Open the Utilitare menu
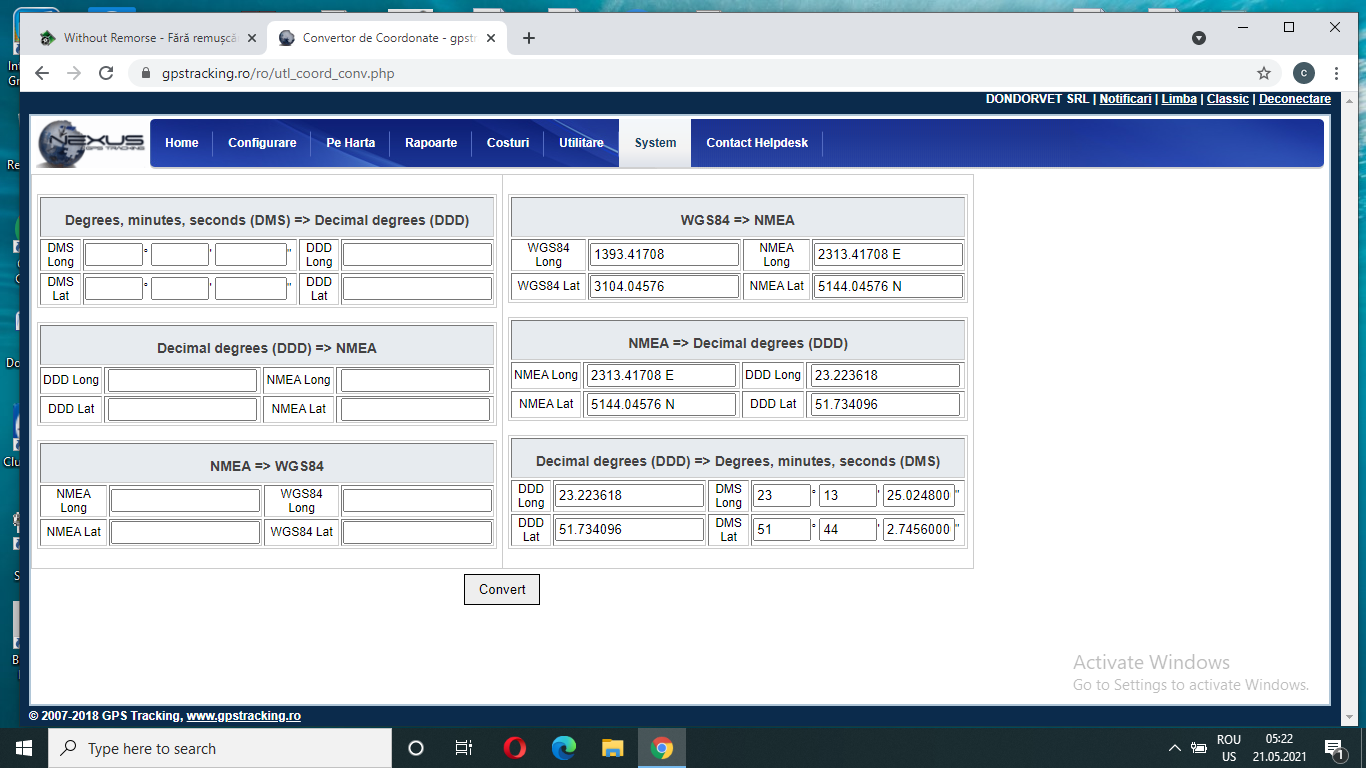Image resolution: width=1366 pixels, height=768 pixels. click(581, 143)
